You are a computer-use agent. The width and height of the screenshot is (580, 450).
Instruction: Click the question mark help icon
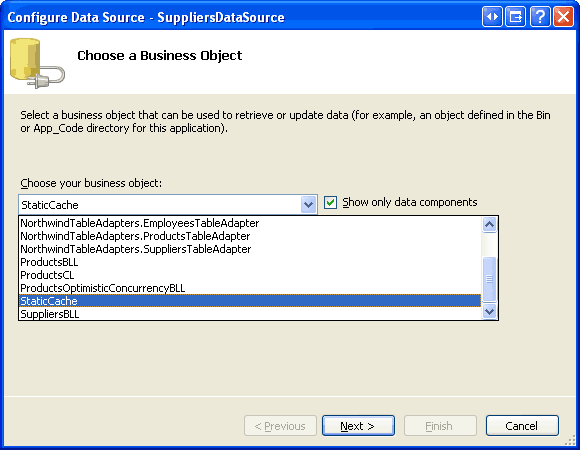(x=540, y=17)
